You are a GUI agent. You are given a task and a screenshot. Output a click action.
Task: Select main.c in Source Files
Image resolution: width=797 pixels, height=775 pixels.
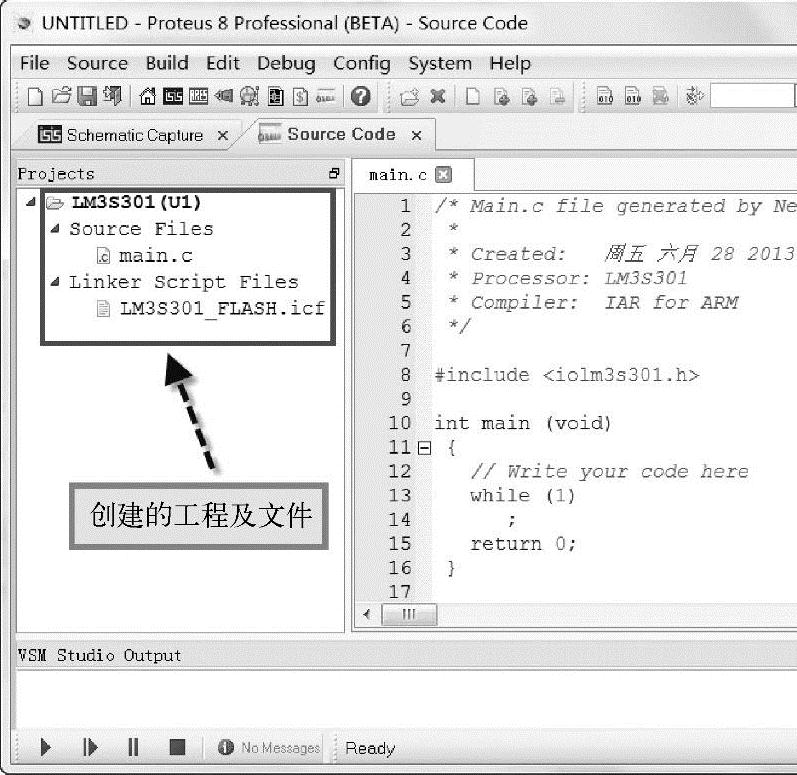tap(156, 255)
